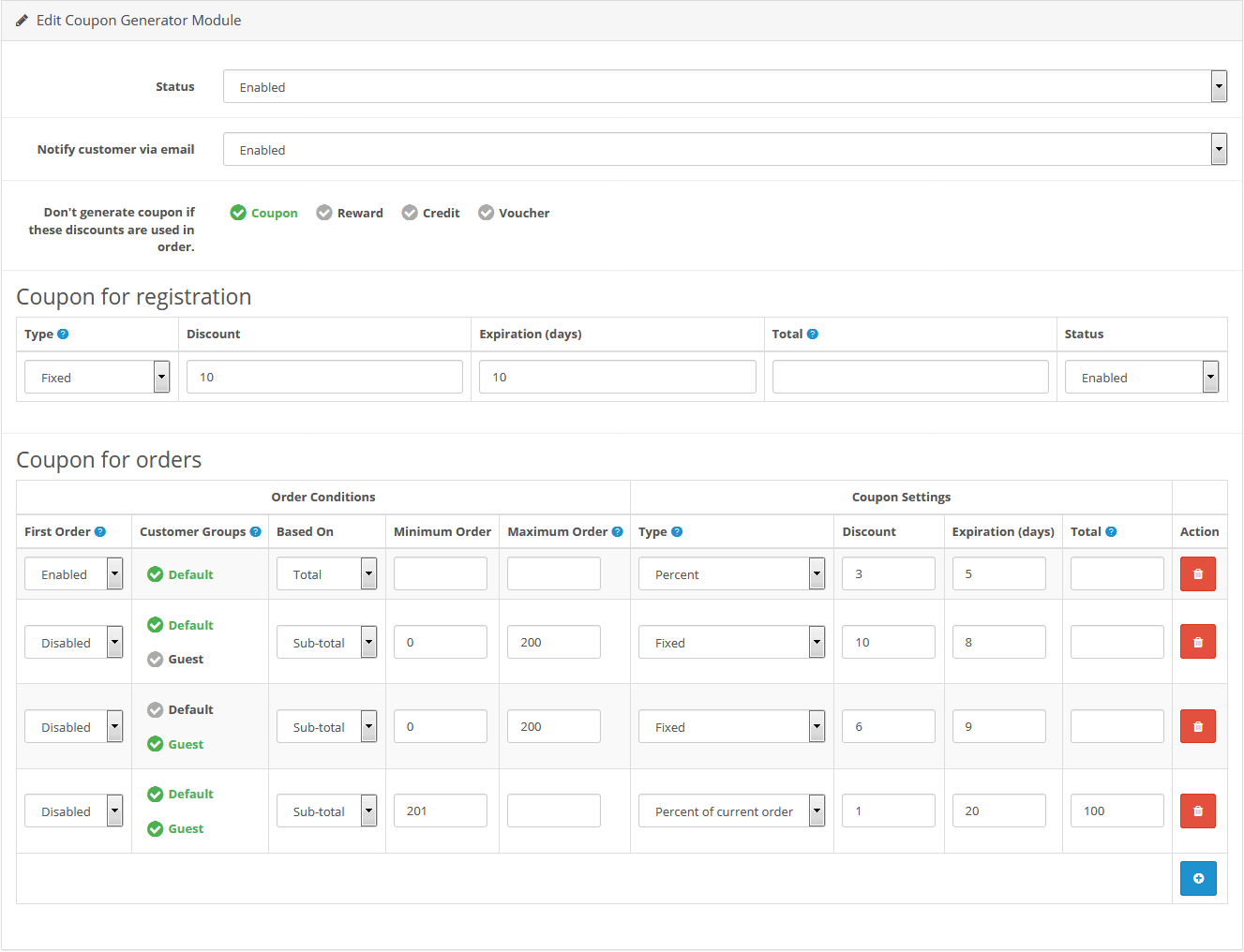1244x952 pixels.
Task: Delete the order coupon row with discount 6
Action: [1198, 726]
